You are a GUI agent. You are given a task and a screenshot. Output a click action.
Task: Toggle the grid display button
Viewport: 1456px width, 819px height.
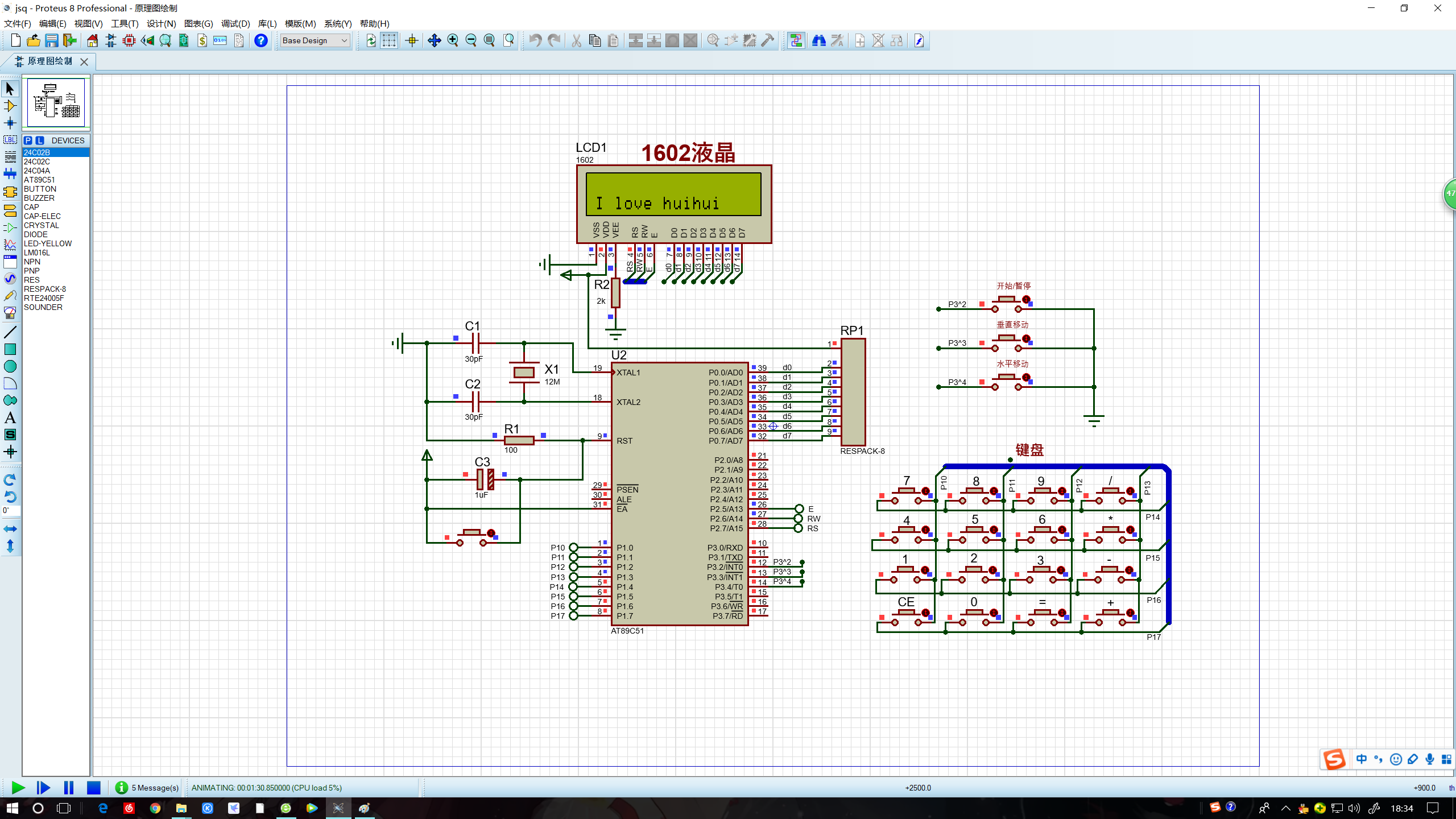389,40
